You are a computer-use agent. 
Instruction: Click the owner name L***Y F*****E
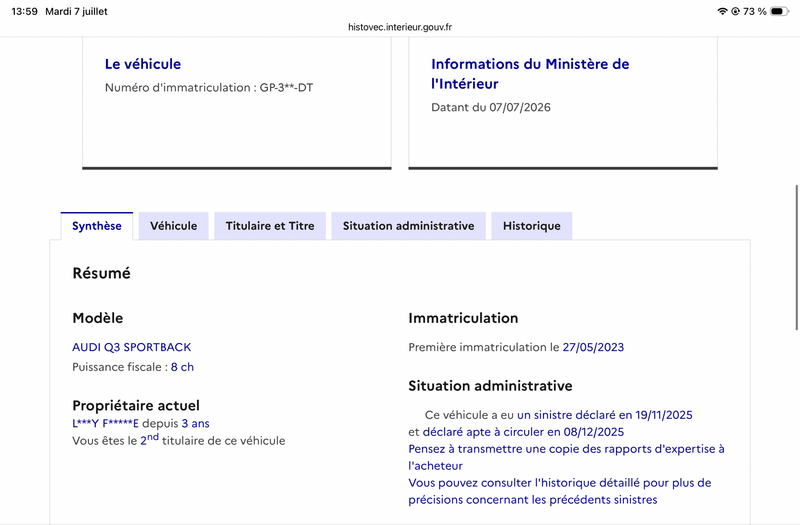tap(106, 423)
